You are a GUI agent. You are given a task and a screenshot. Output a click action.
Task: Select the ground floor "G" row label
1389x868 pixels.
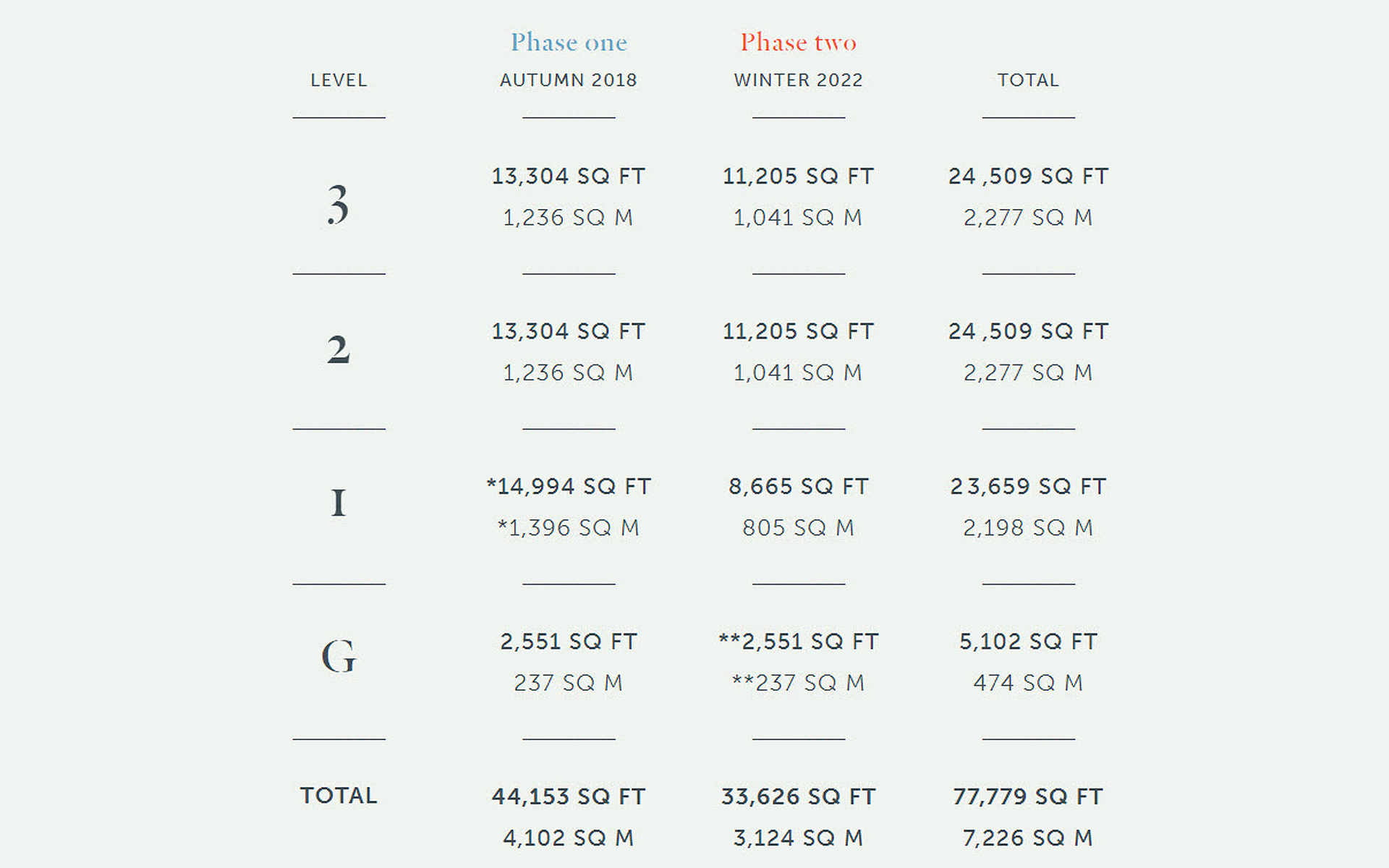339,657
